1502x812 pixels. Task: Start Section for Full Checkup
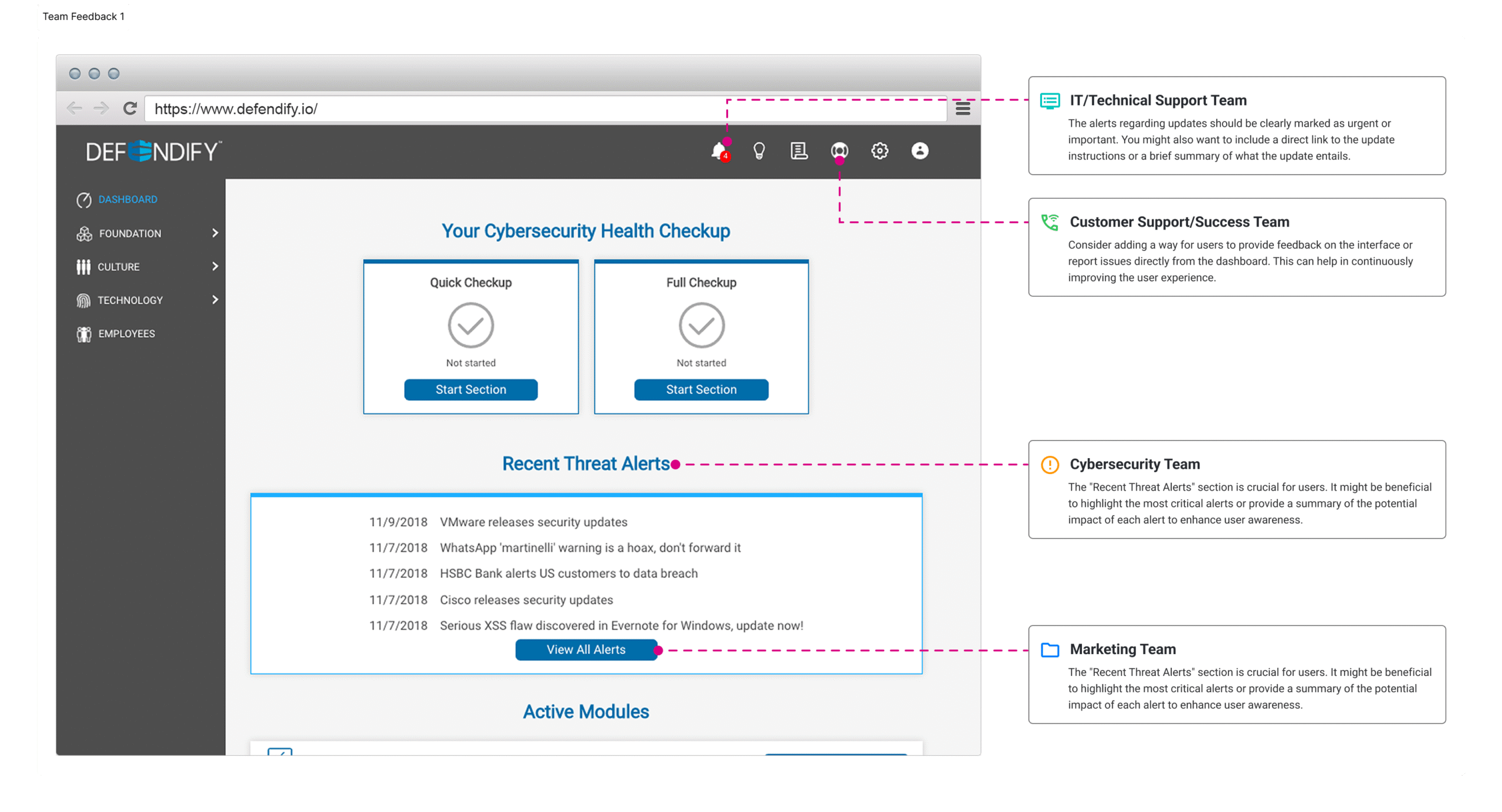coord(701,390)
